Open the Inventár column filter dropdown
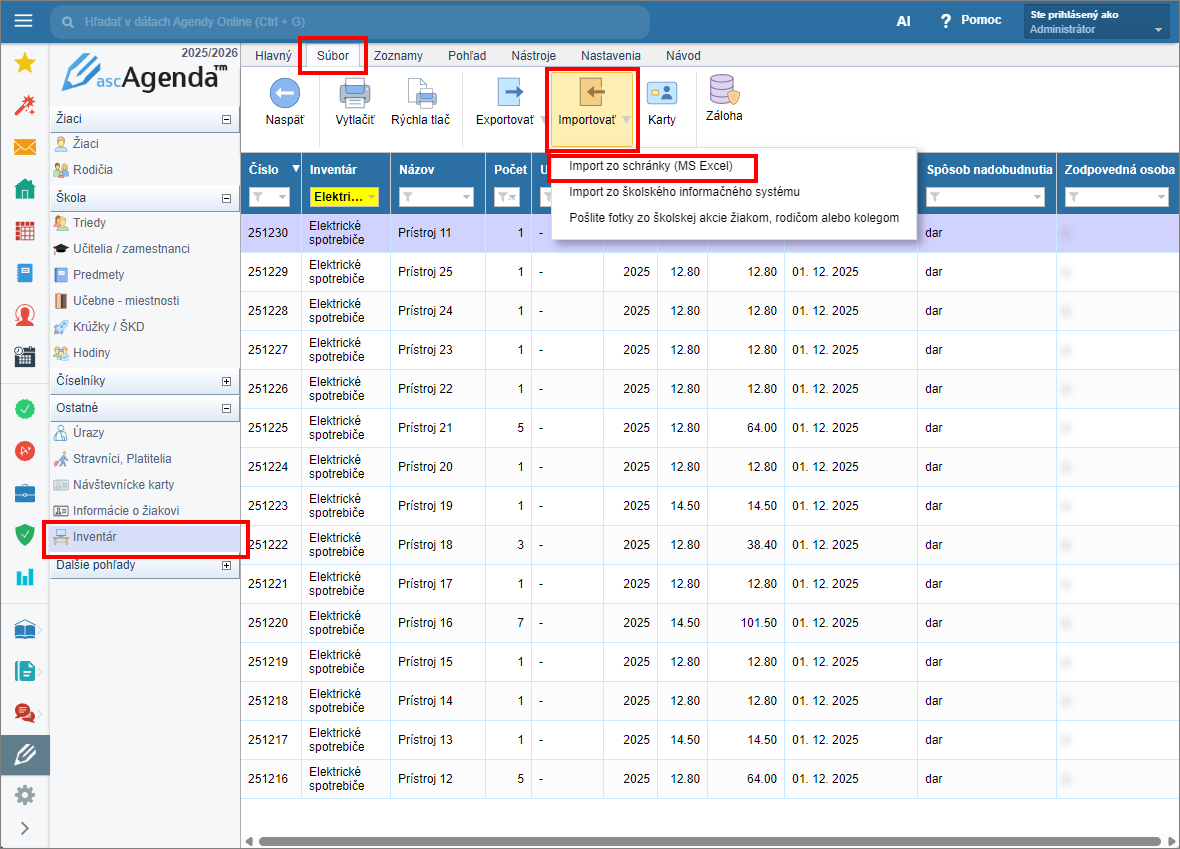1180x849 pixels. [x=372, y=198]
